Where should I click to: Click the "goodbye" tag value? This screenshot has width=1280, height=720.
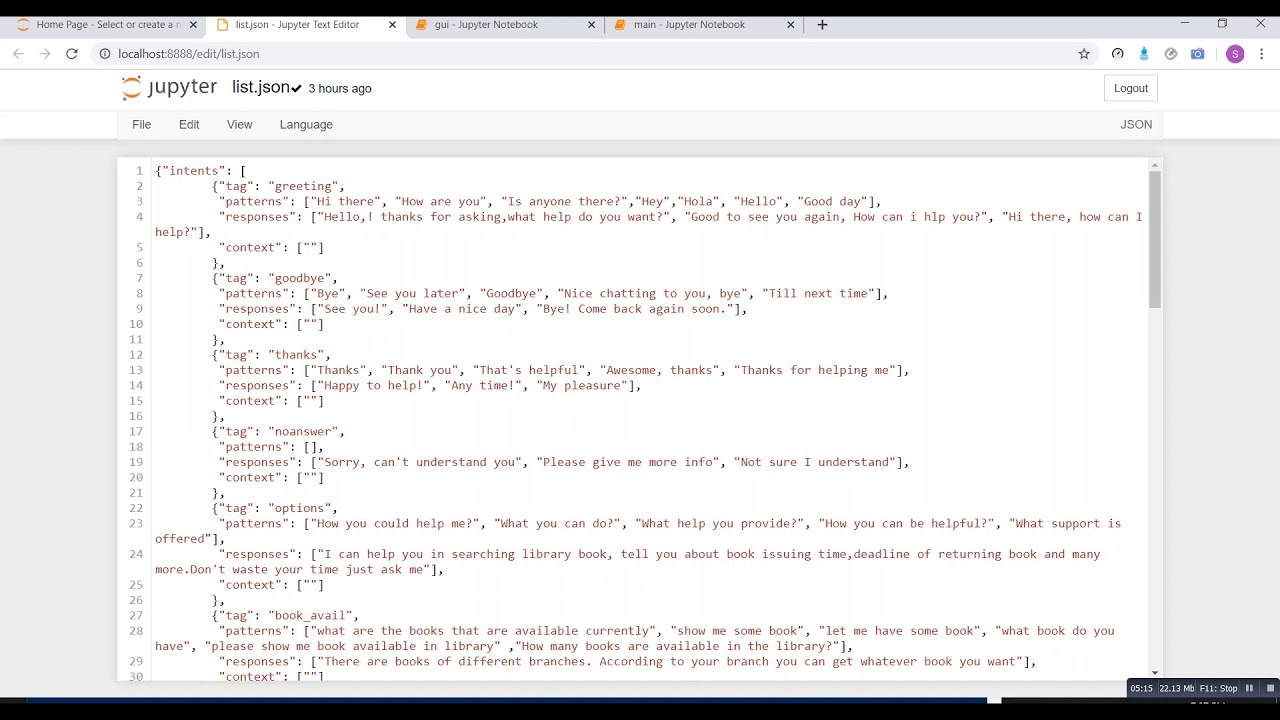299,278
